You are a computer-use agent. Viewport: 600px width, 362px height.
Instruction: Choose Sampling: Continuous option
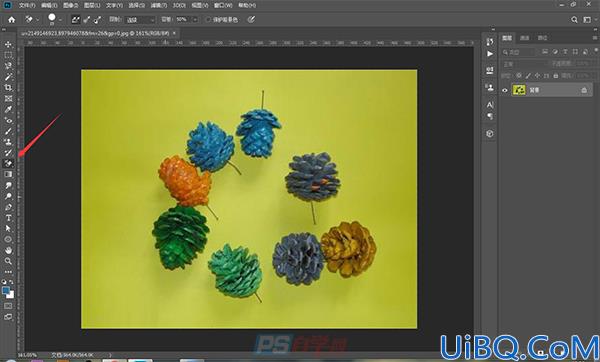(x=76, y=20)
